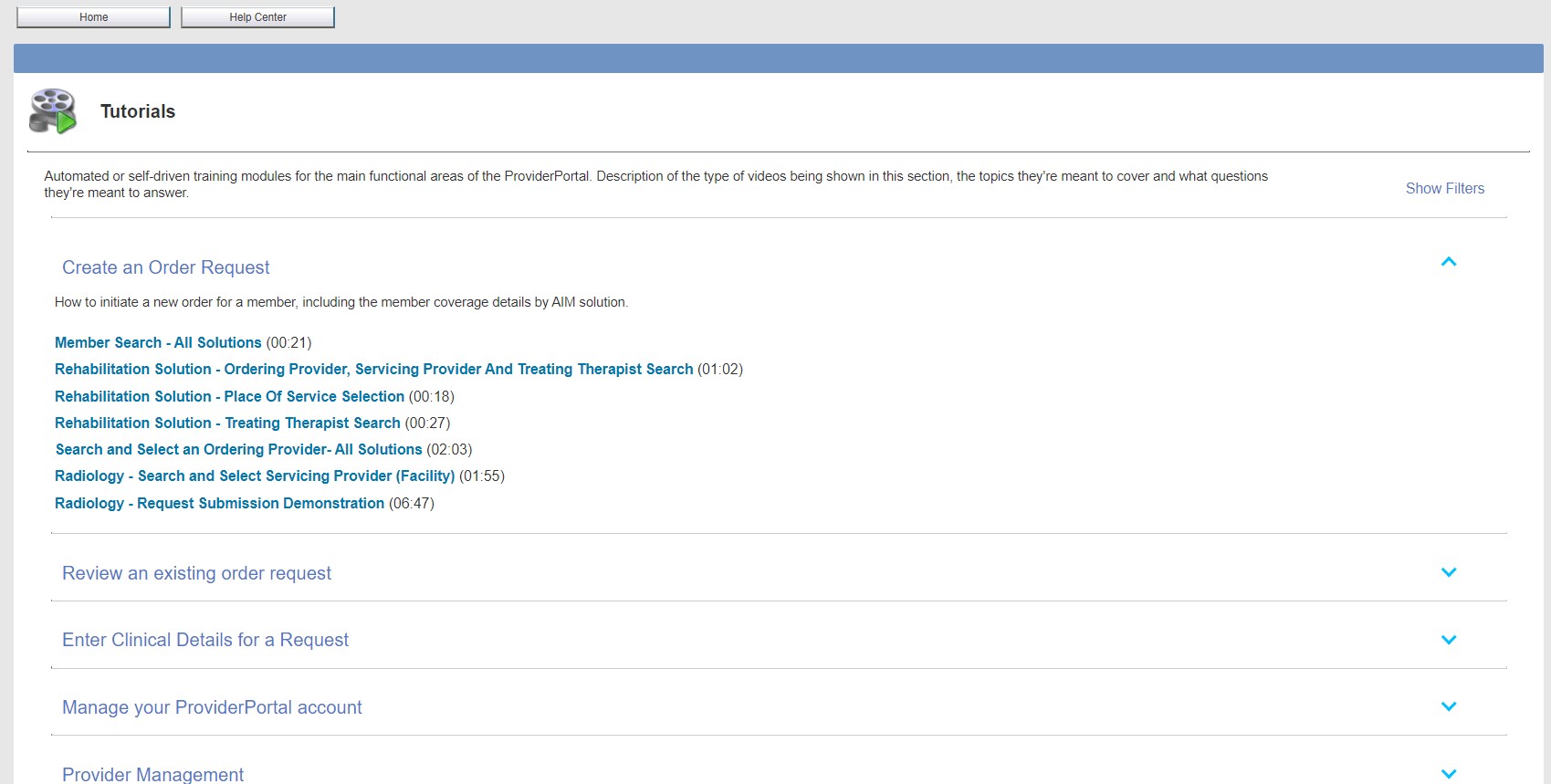Open Radiology - Search and Select Servicing Provider tutorial
Screen dimensions: 1551x784
[x=255, y=476]
